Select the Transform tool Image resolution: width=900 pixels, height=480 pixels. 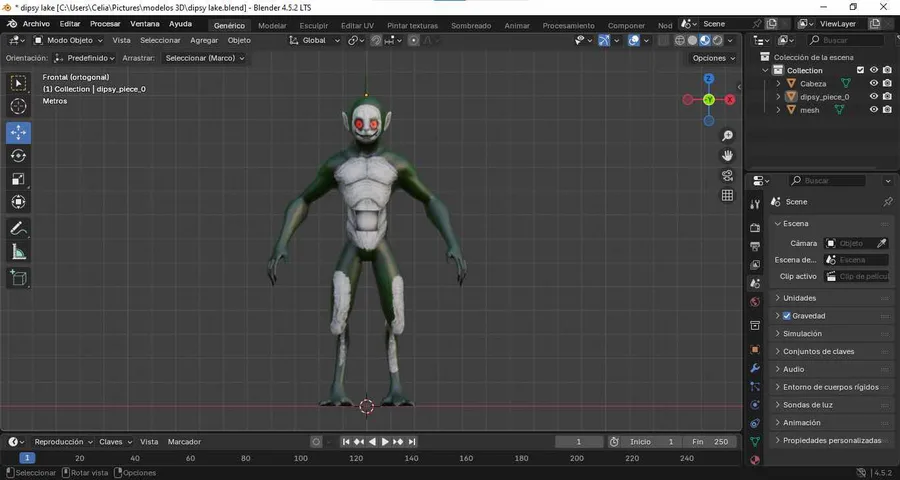coord(18,202)
